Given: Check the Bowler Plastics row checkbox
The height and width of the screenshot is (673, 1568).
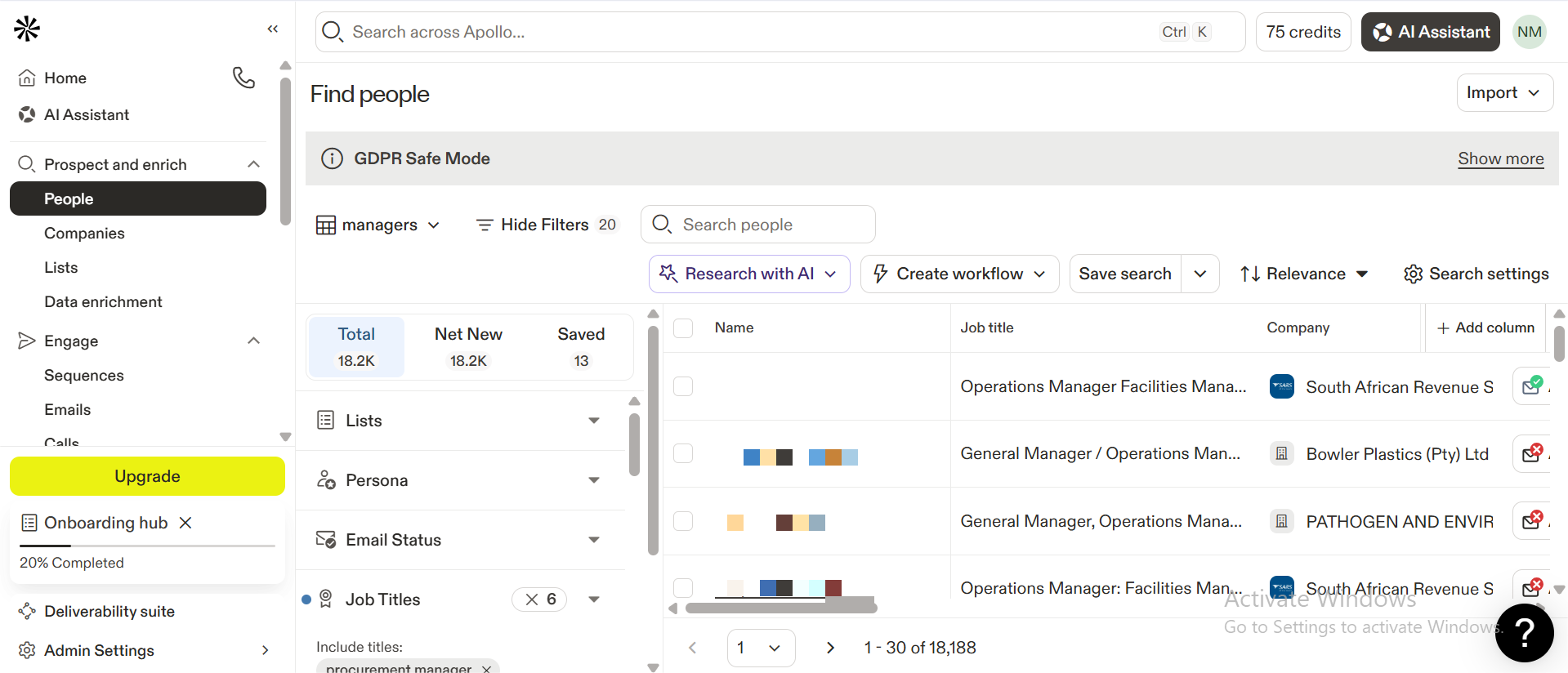Looking at the screenshot, I should 683,453.
